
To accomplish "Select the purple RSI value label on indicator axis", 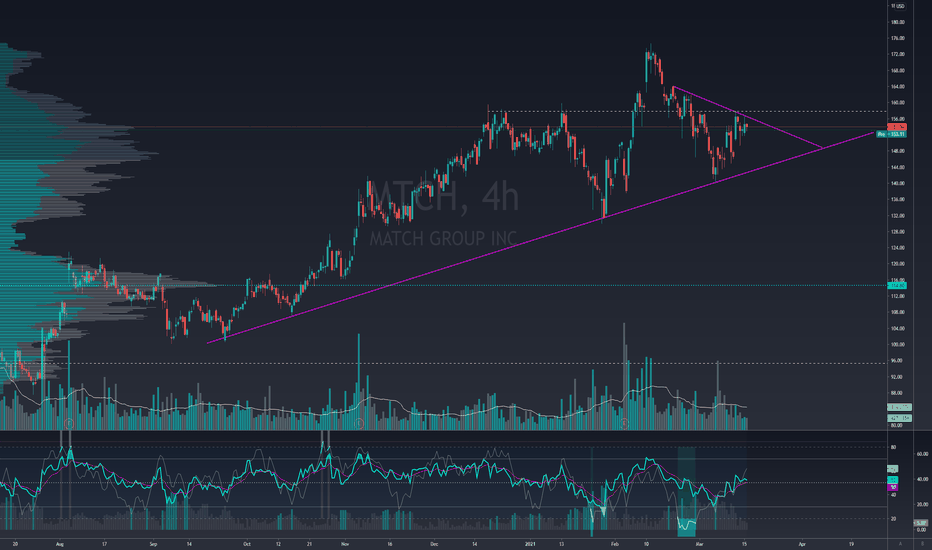I will 892,487.
